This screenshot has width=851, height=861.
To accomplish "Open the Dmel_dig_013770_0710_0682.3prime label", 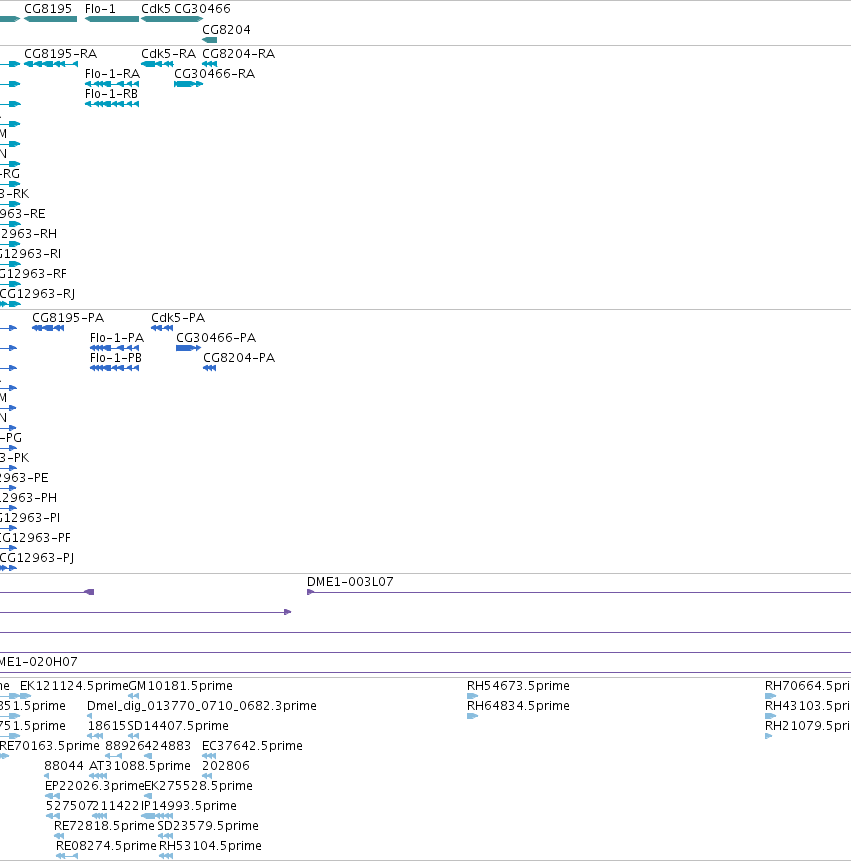I will point(201,706).
